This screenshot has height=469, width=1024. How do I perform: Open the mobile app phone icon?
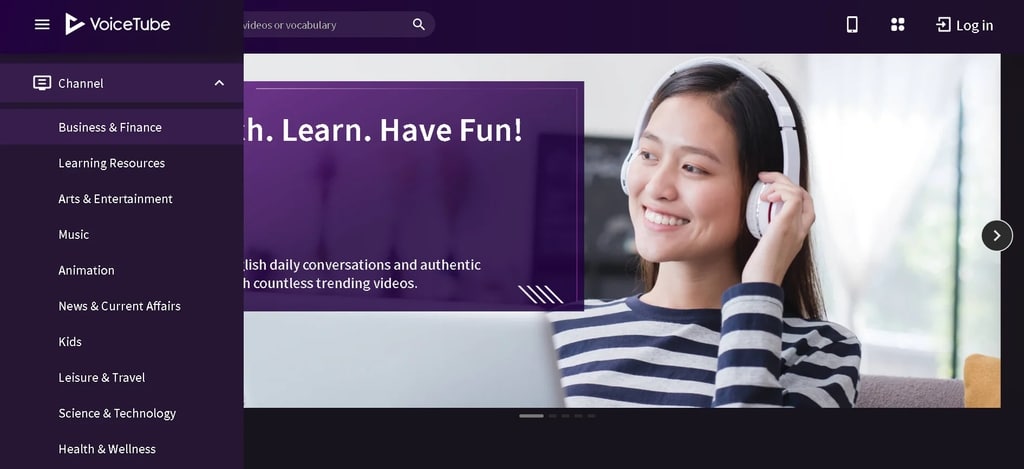(852, 25)
